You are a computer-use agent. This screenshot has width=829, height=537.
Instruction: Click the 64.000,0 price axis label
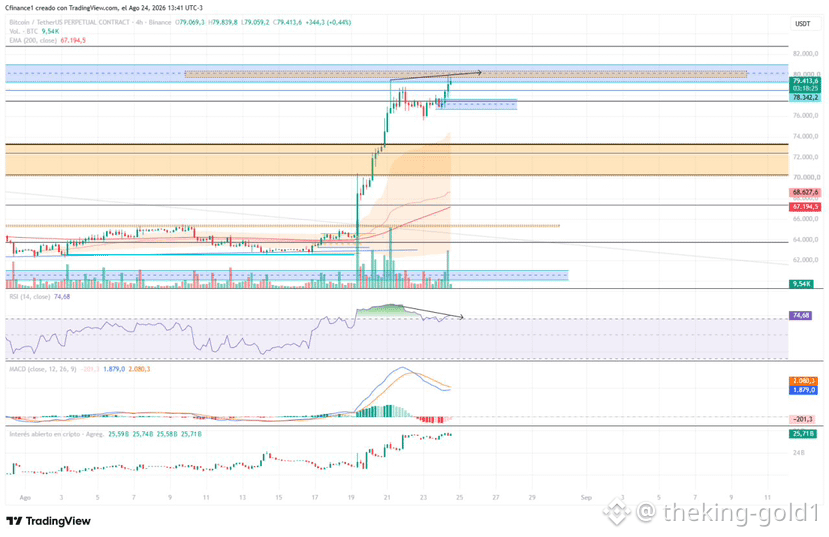[806, 239]
